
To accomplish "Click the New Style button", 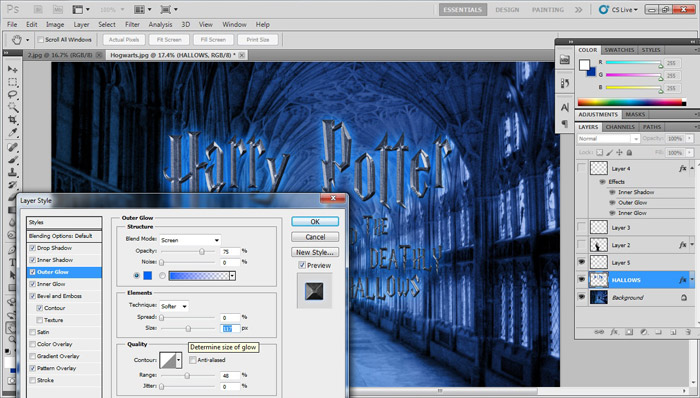I will pos(315,252).
